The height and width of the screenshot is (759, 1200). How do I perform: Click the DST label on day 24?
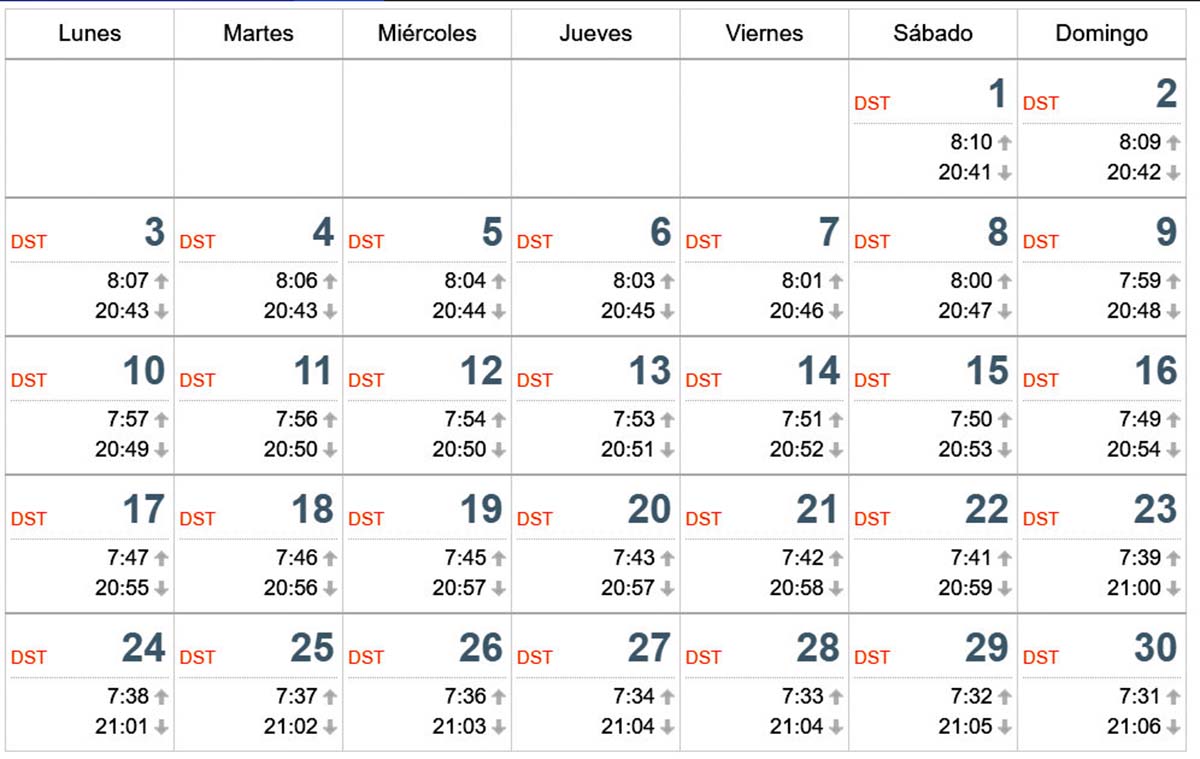[x=29, y=658]
